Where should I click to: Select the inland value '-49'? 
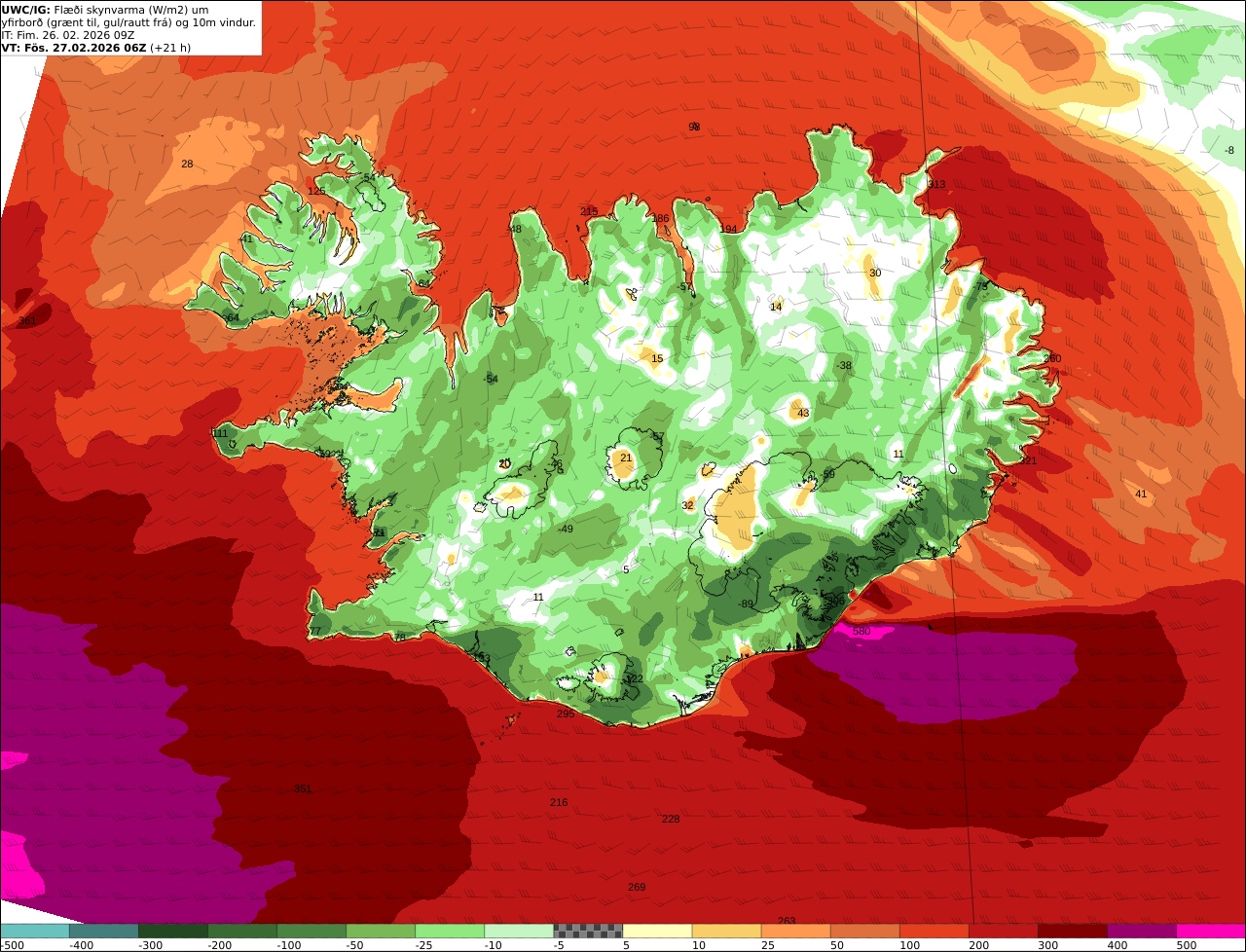click(x=566, y=529)
